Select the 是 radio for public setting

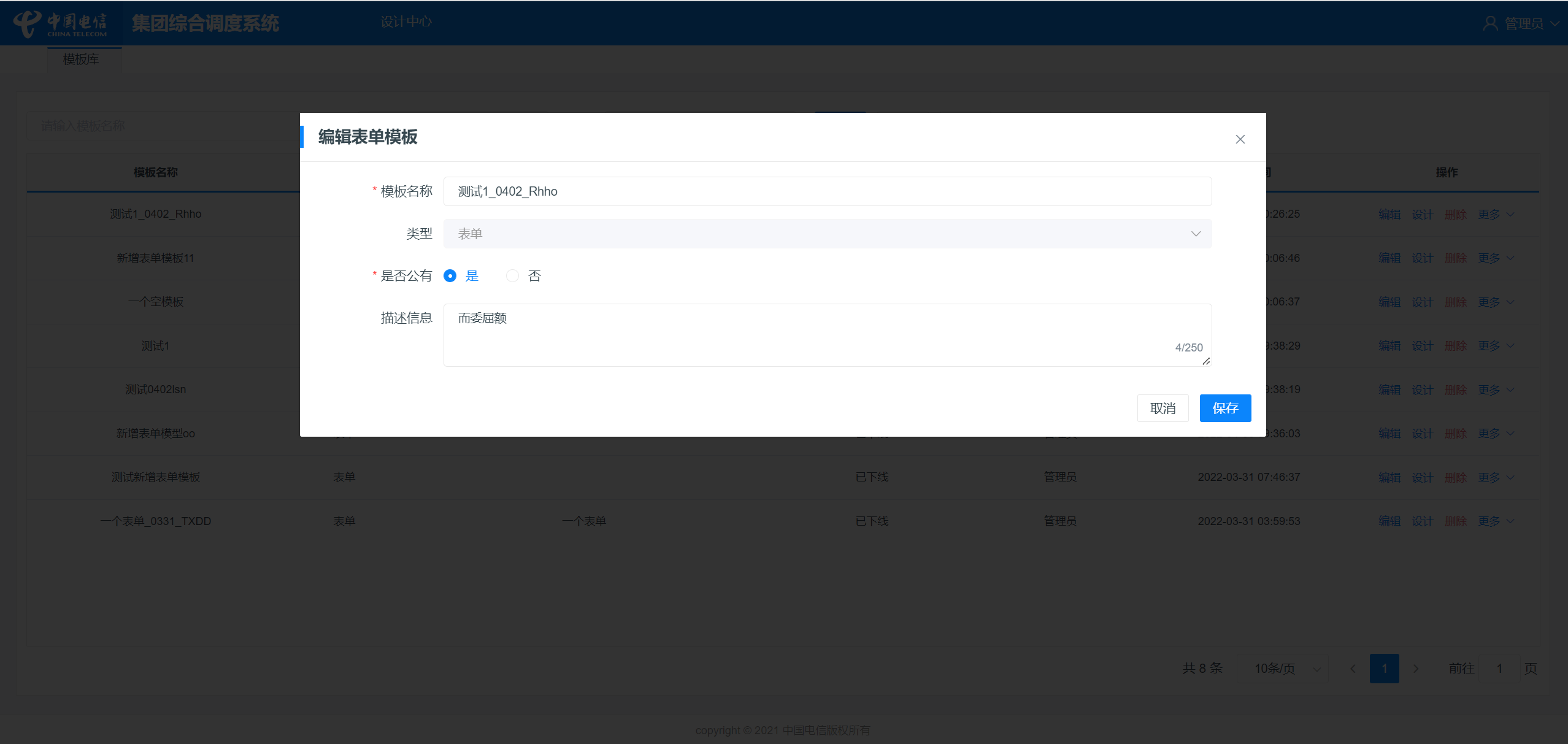click(450, 276)
